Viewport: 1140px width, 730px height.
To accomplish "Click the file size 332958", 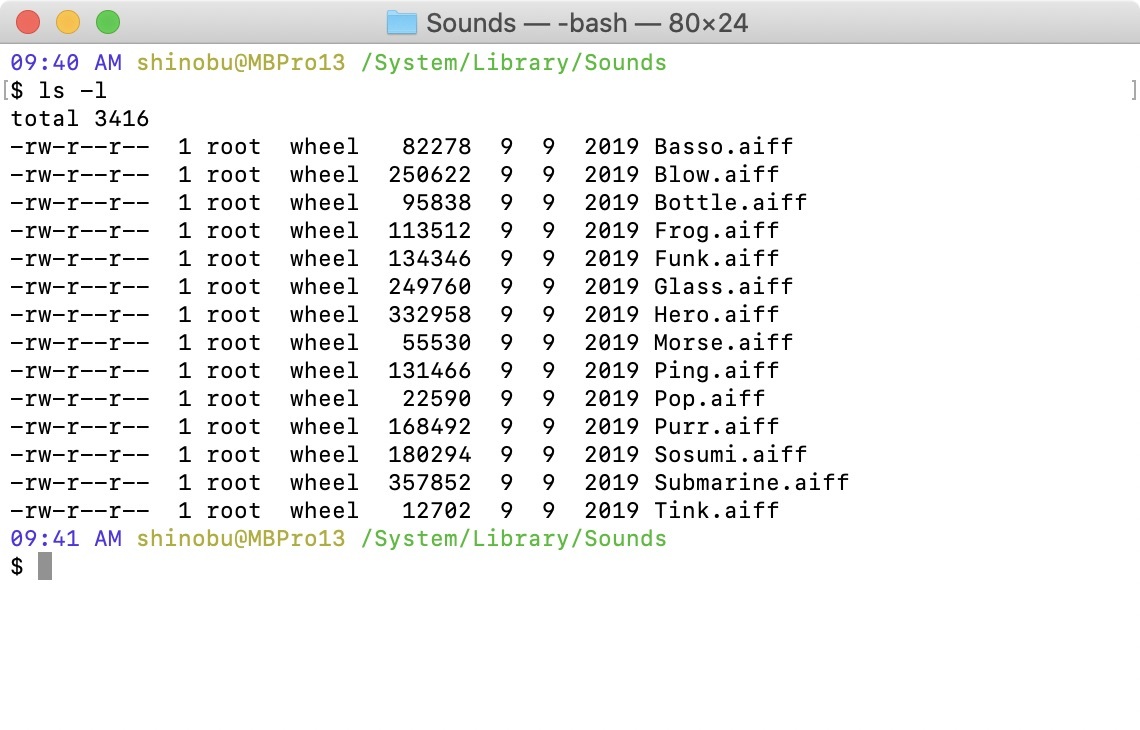I will coord(430,315).
